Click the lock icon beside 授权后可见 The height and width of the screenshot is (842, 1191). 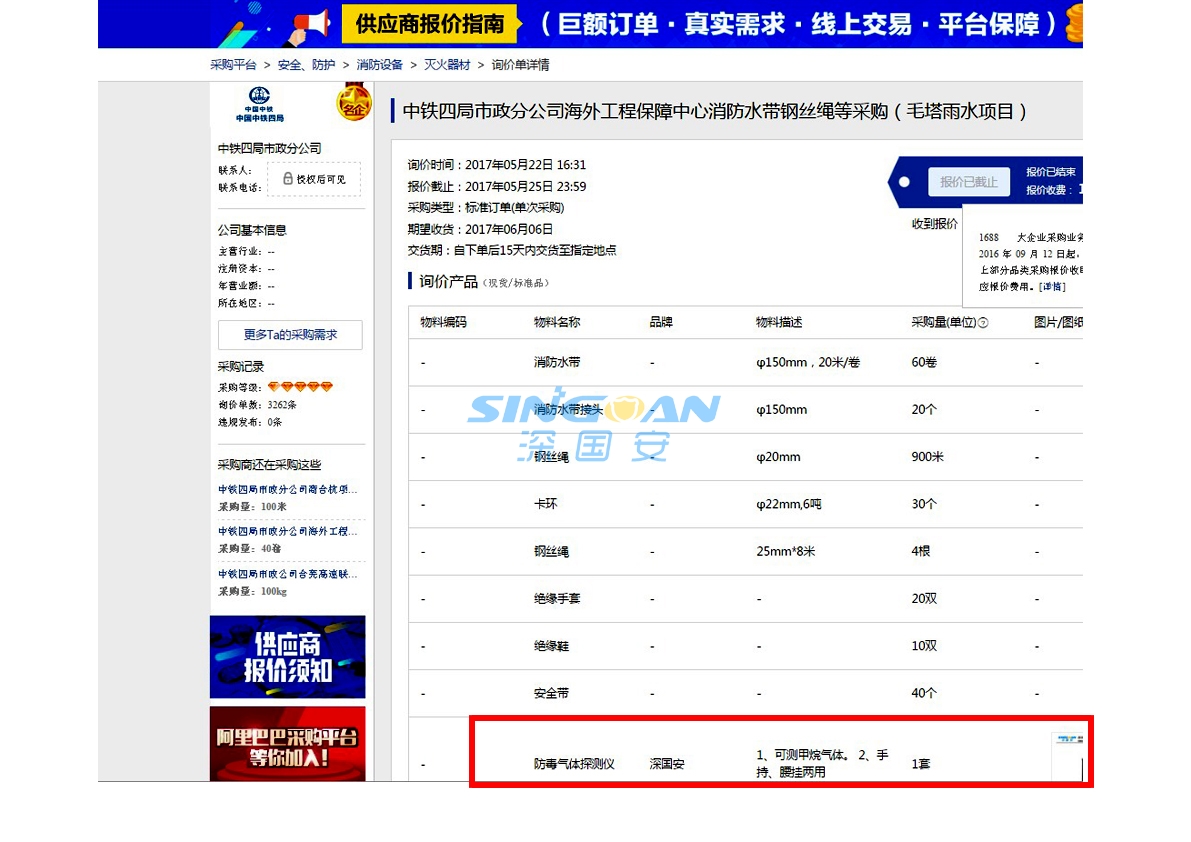[x=288, y=179]
